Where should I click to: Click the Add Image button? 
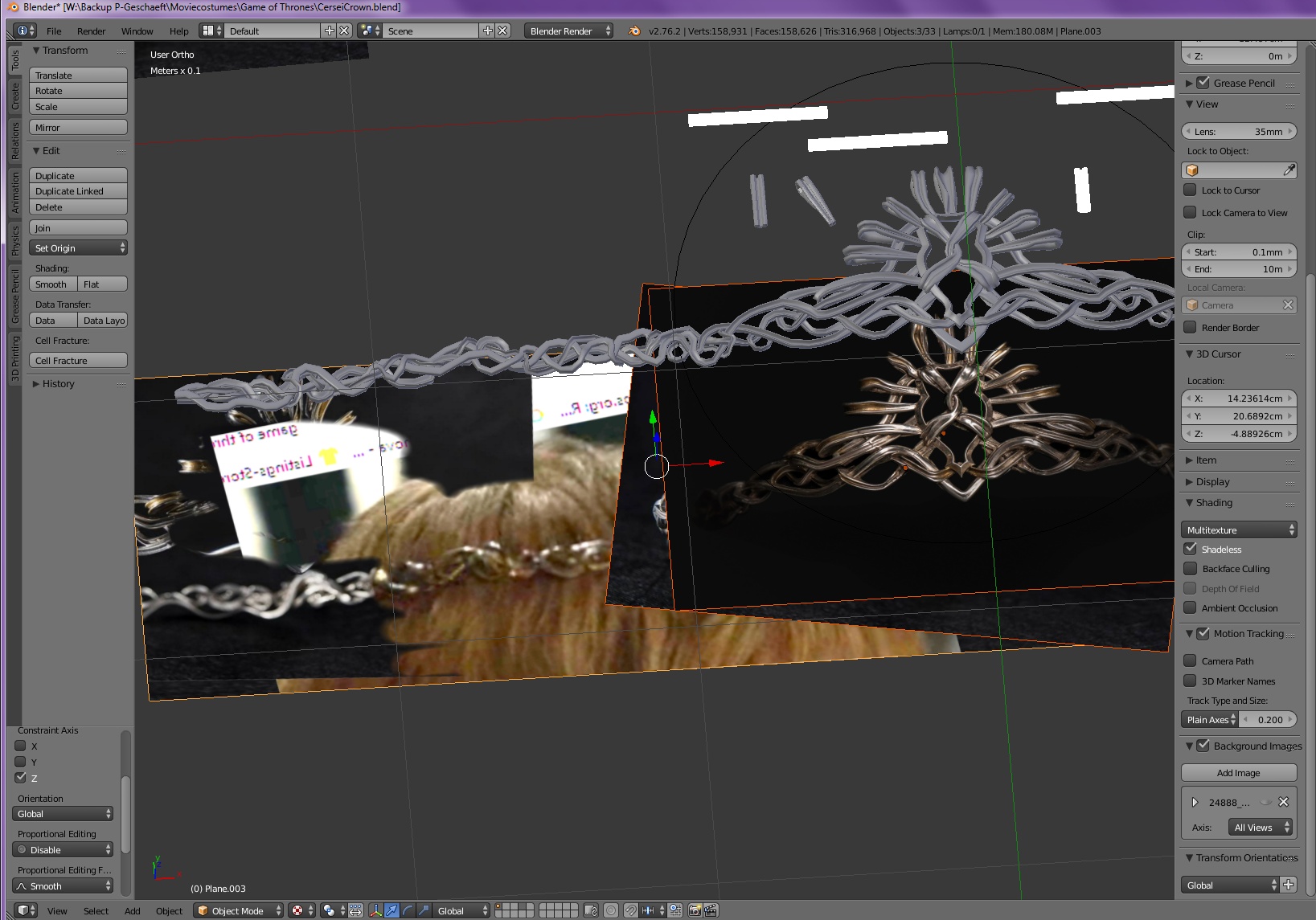(1238, 773)
